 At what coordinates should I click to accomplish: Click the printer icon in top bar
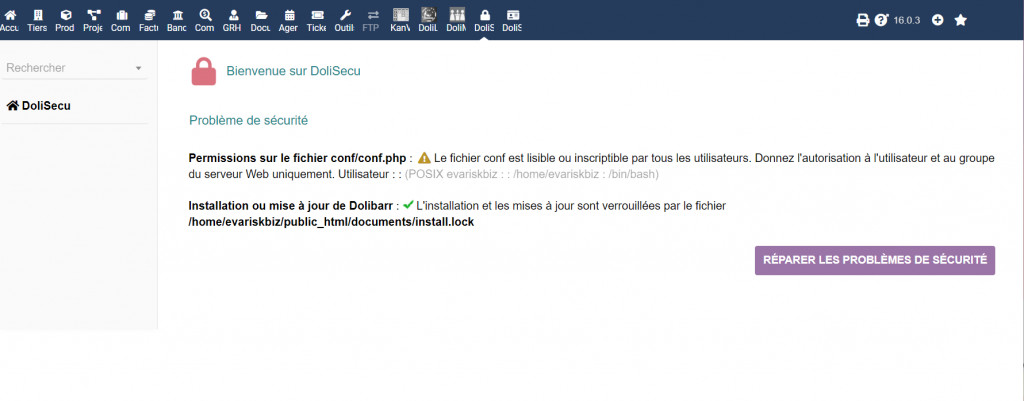click(x=863, y=20)
